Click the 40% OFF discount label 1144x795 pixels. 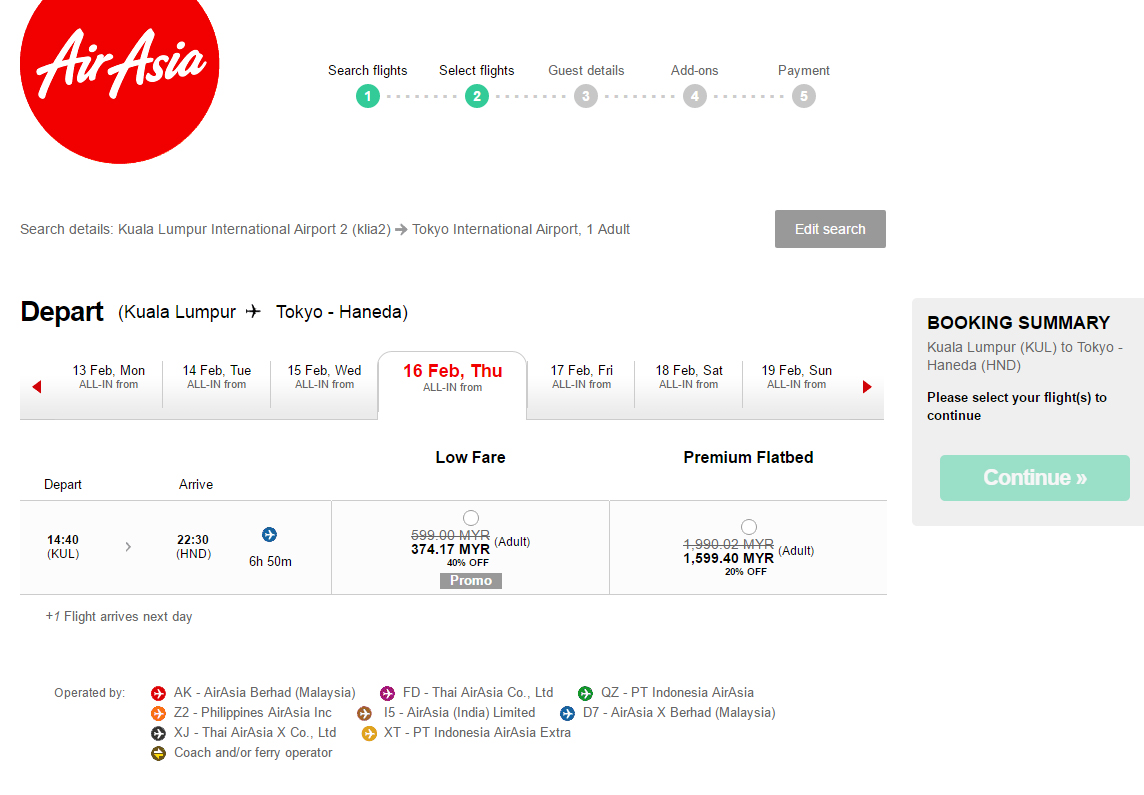[x=468, y=563]
